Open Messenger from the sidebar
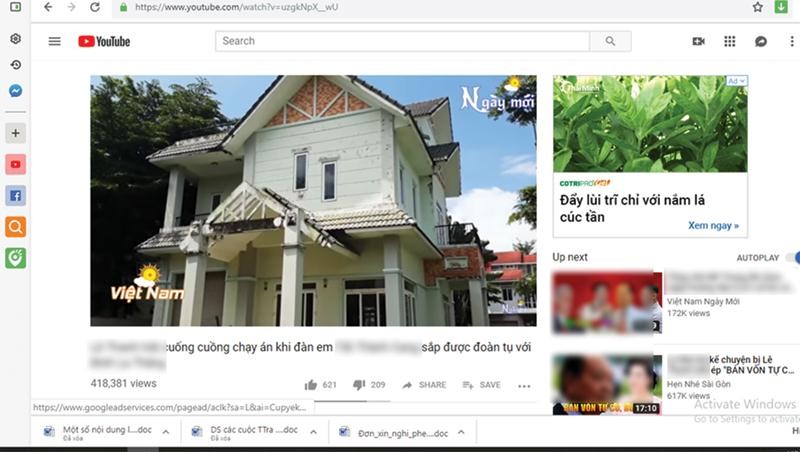Screen dimensions: 800x452 click(16, 91)
